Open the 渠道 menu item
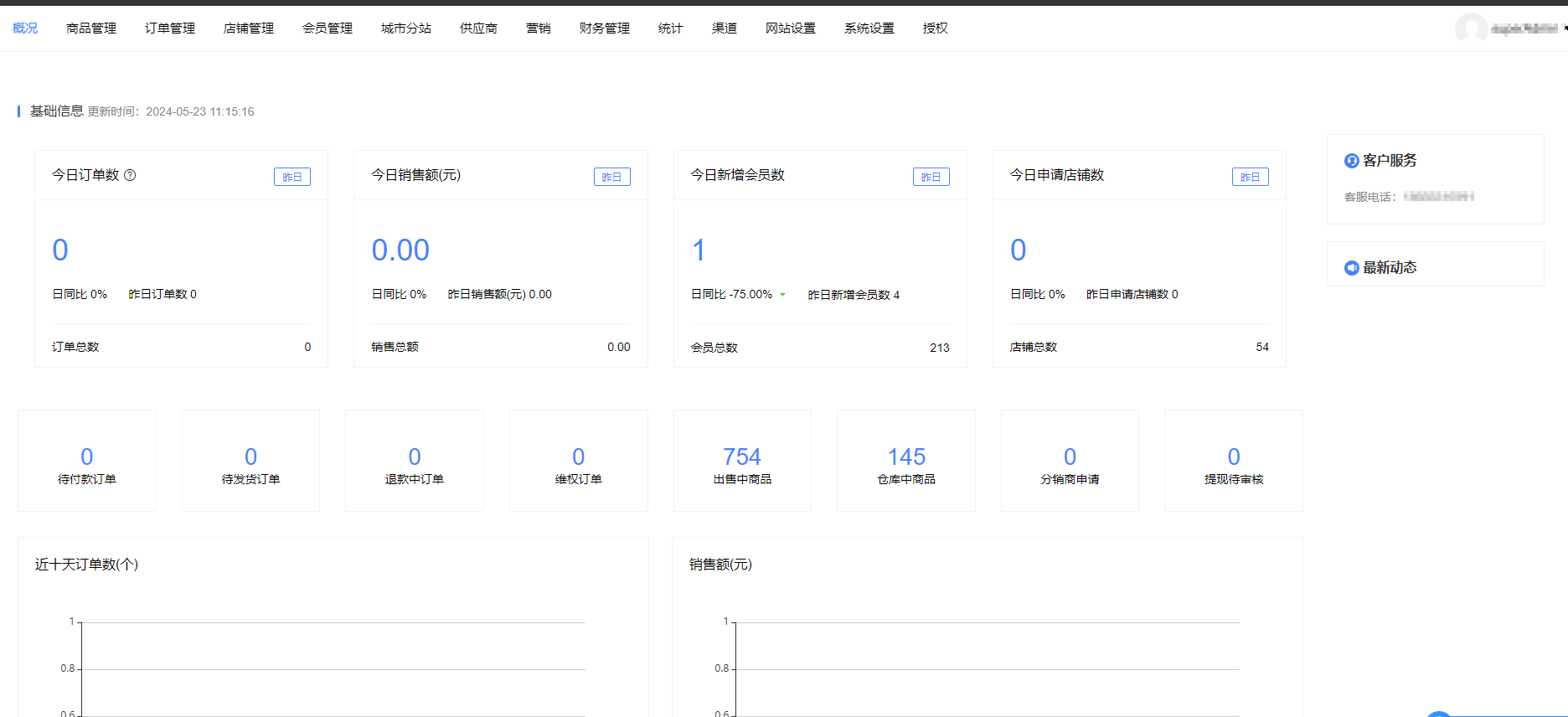The image size is (1568, 717). click(725, 28)
